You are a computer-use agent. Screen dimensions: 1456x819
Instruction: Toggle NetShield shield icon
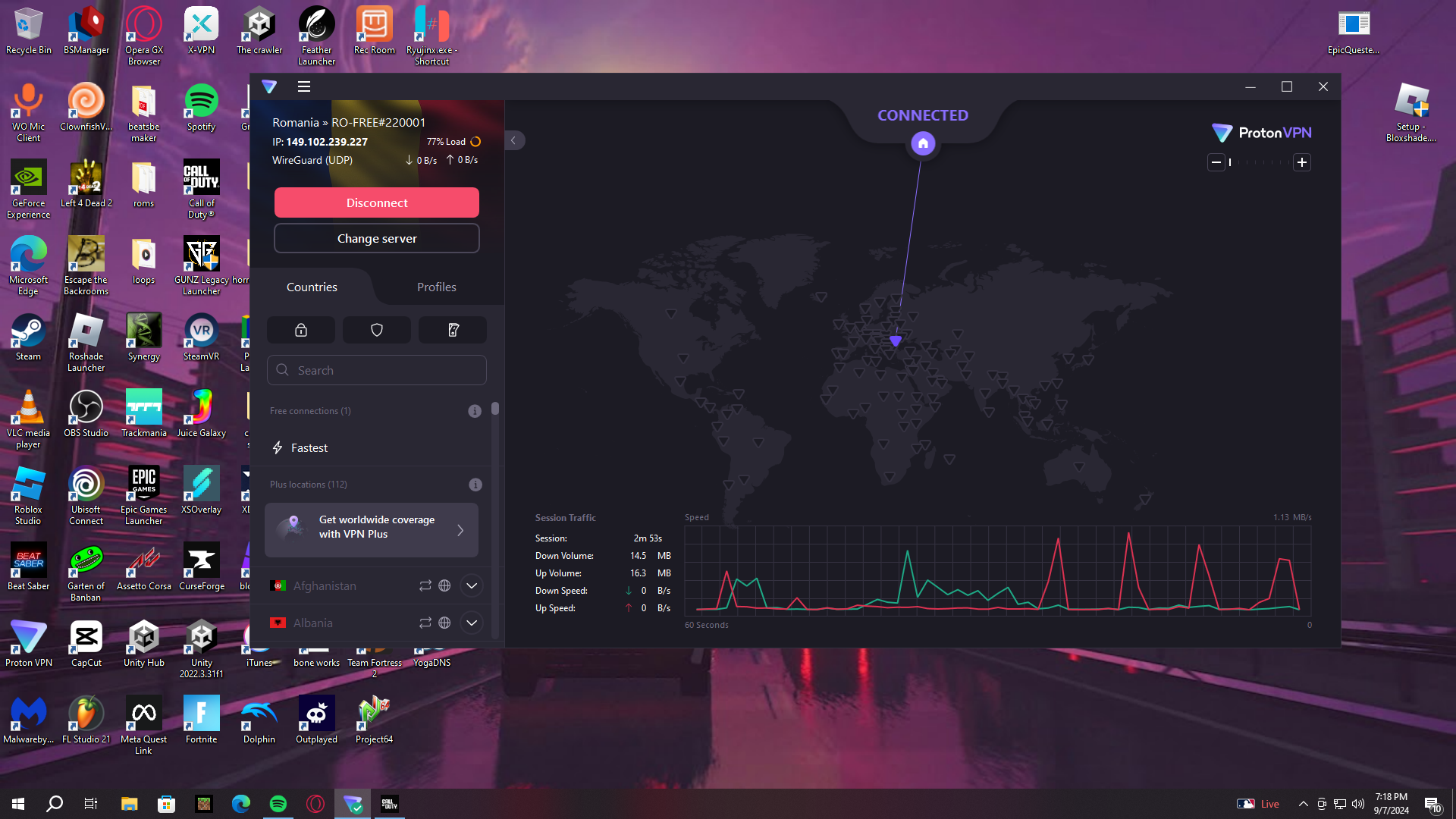point(377,330)
